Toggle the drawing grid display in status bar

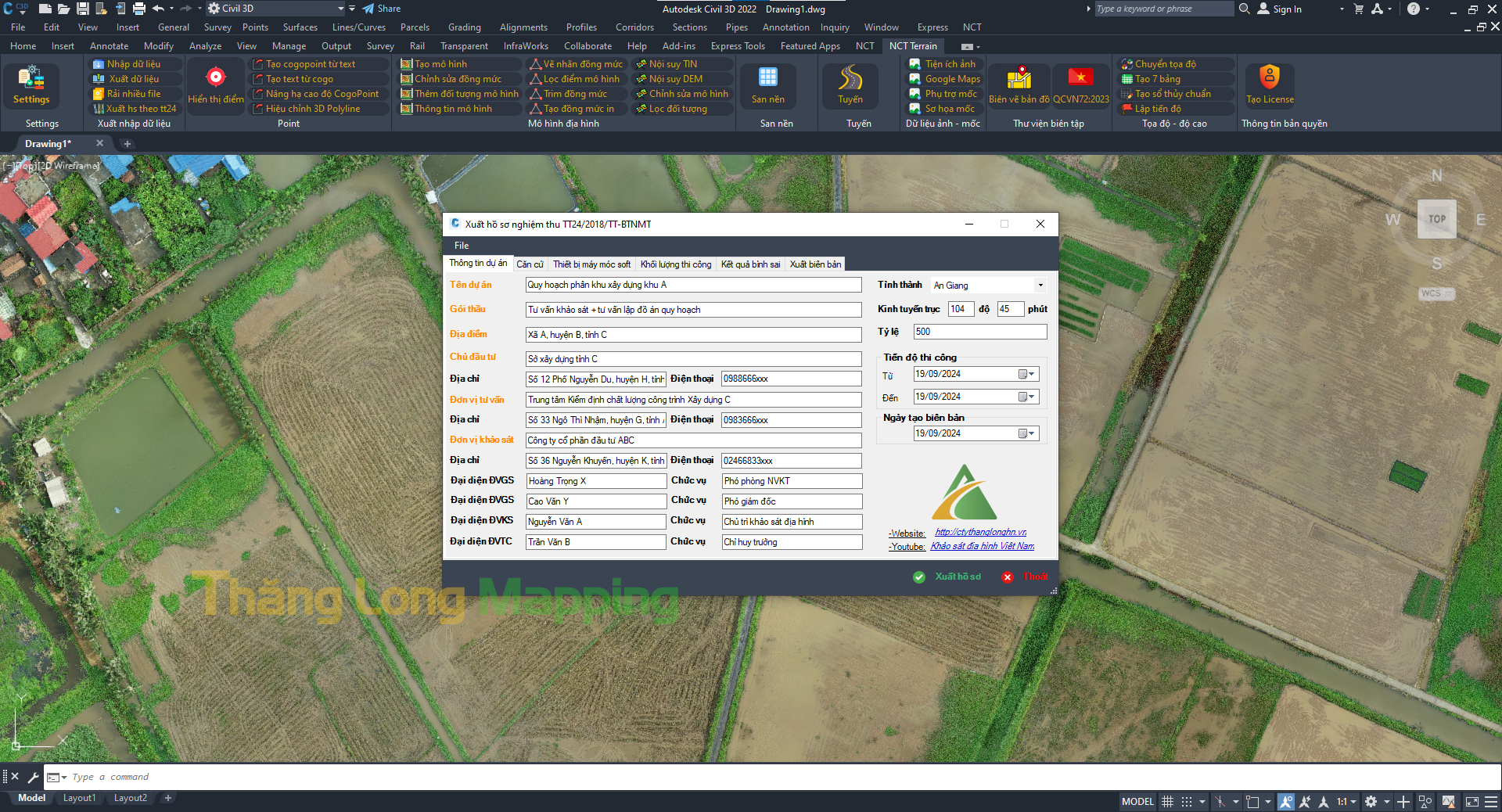1167,802
